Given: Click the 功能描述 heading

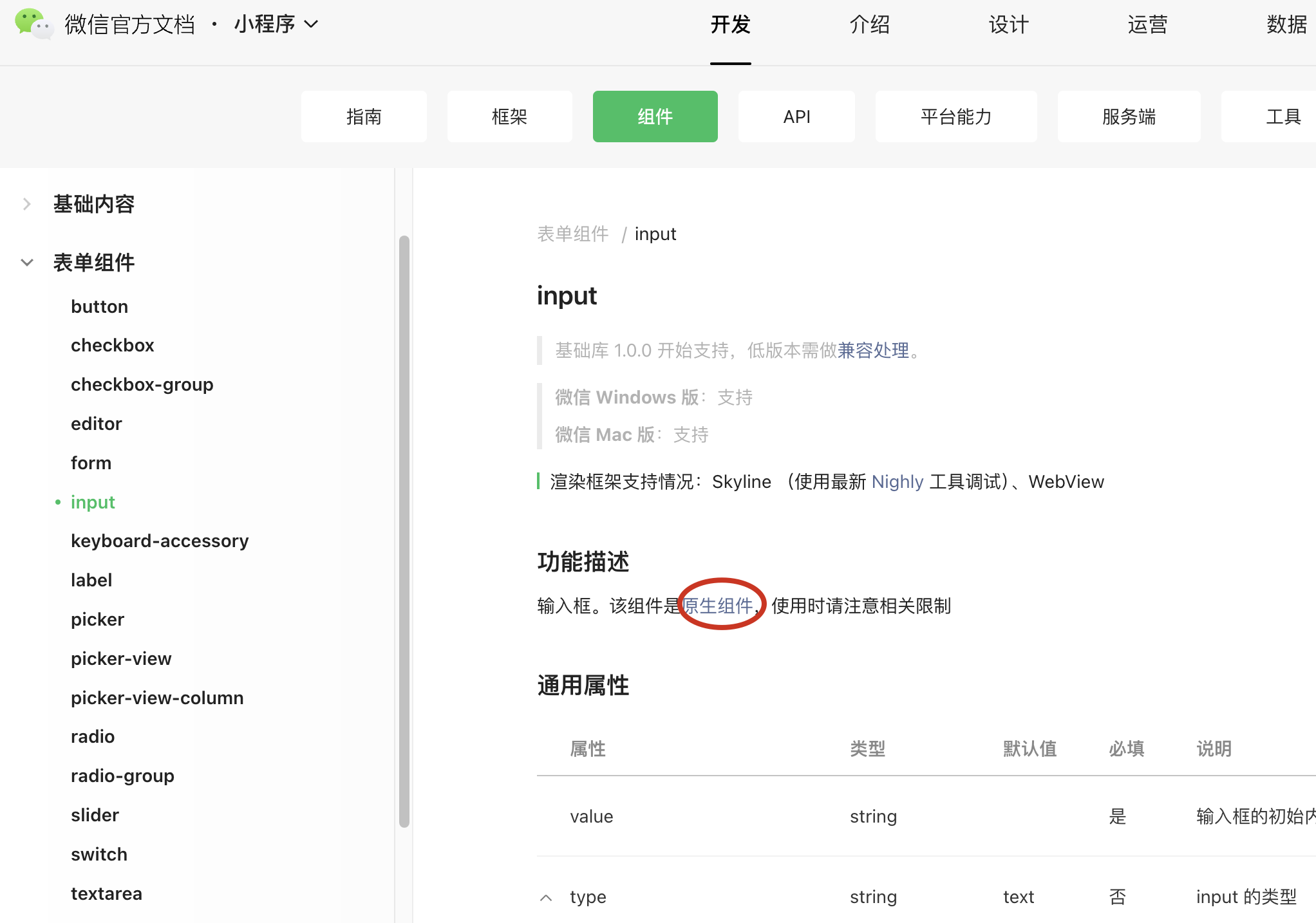Looking at the screenshot, I should [x=583, y=562].
